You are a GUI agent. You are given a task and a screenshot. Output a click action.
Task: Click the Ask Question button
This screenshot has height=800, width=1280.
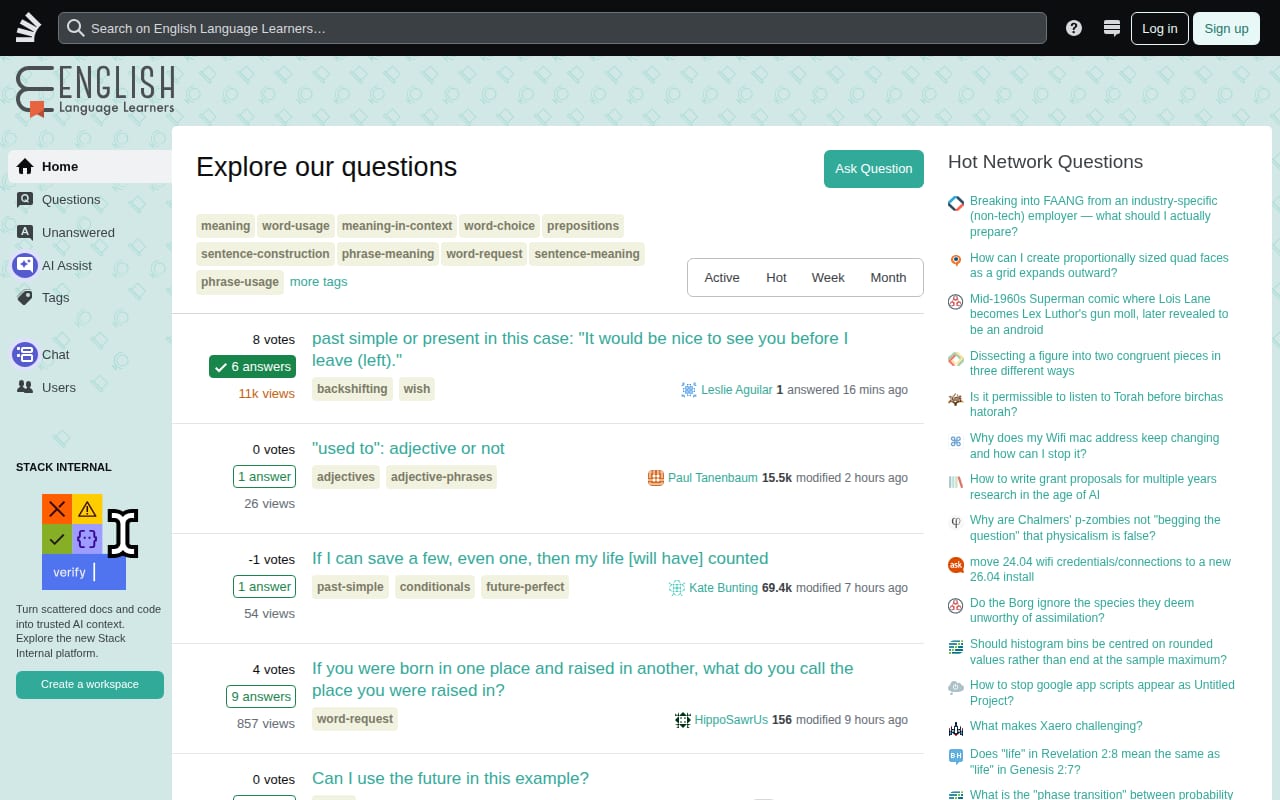[x=874, y=169]
